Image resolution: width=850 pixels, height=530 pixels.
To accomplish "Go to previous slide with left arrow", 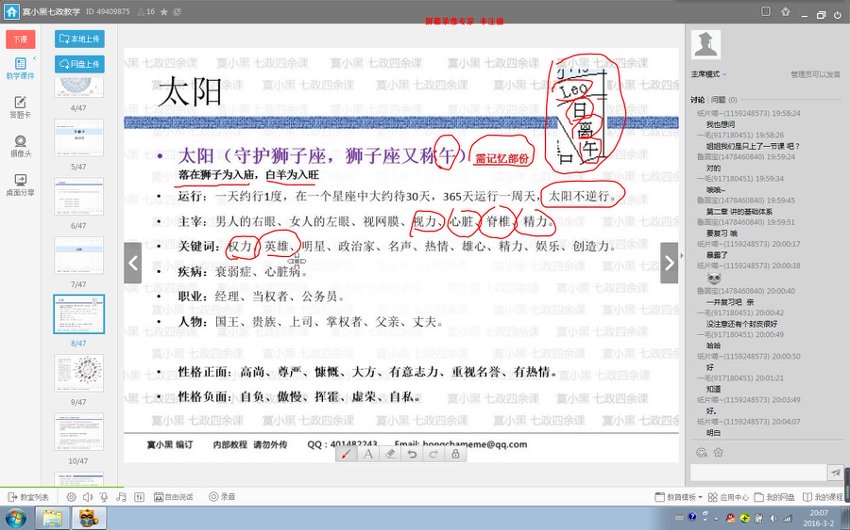I will point(133,263).
